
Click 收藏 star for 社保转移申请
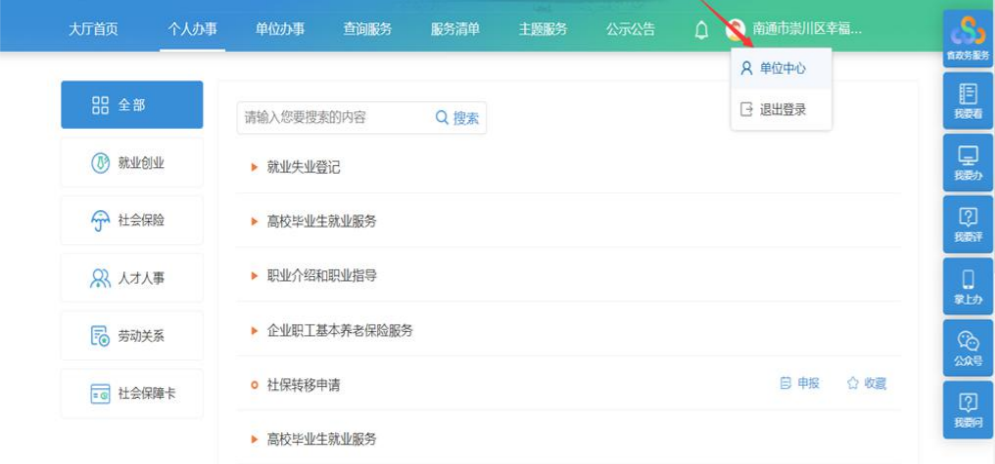(867, 383)
